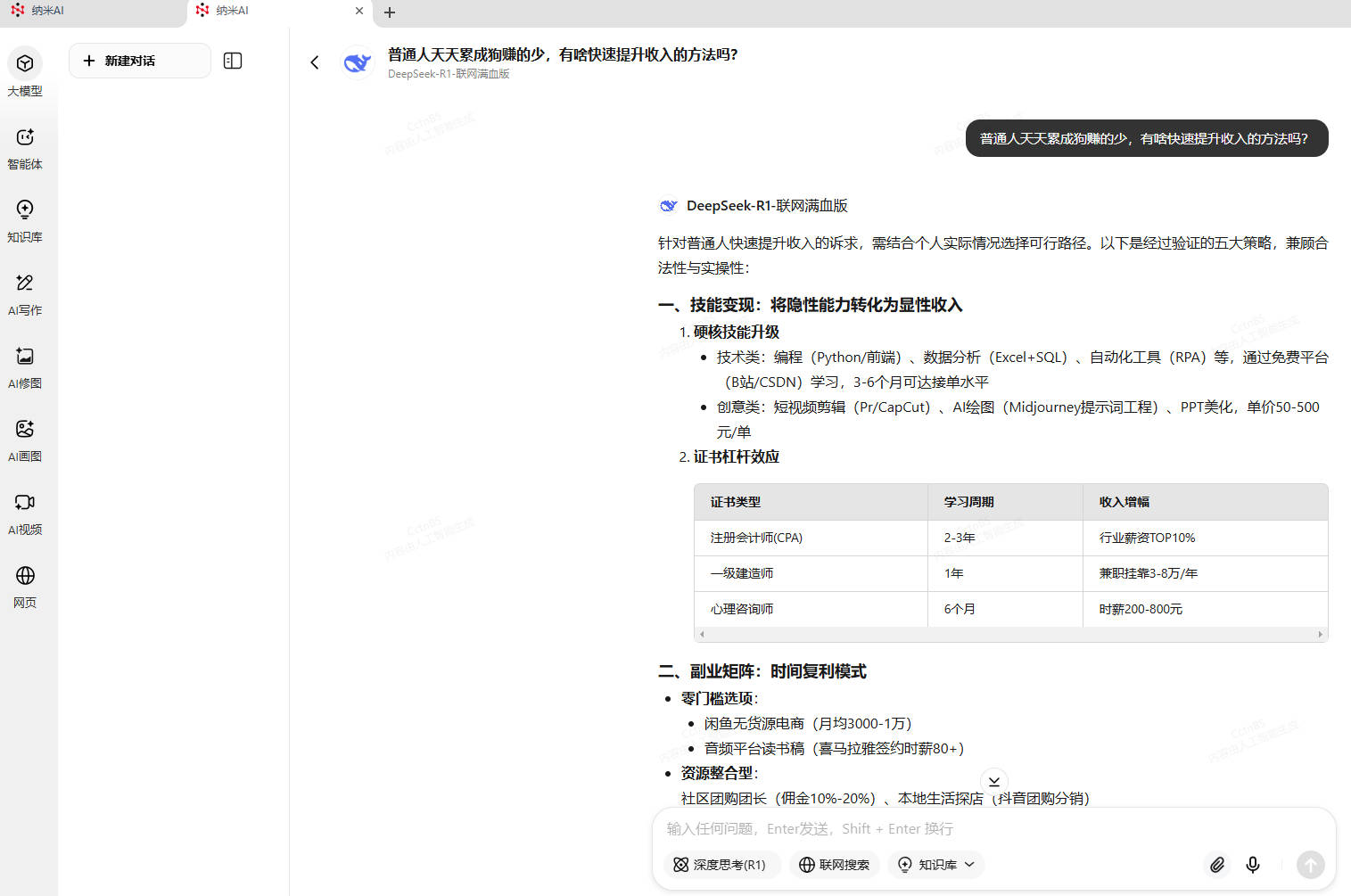Screen dimensions: 1351x896
Task: Open the 网页 sidebar section
Action: point(25,587)
